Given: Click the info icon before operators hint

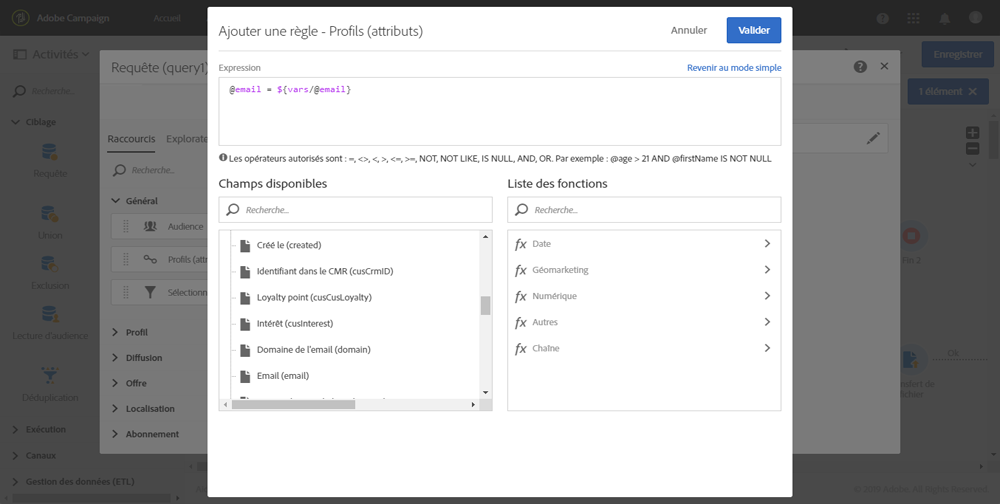Looking at the screenshot, I should pyautogui.click(x=223, y=158).
